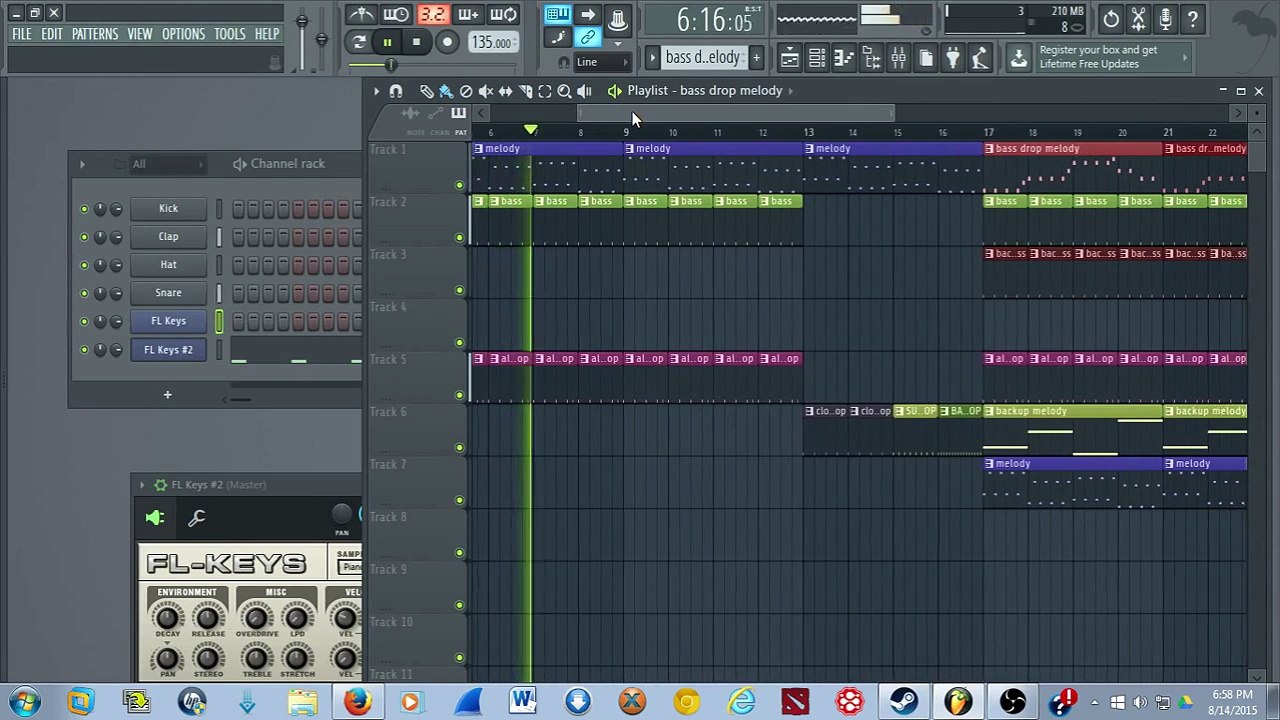Open the EDIT menu
Viewport: 1280px width, 720px height.
pyautogui.click(x=52, y=34)
